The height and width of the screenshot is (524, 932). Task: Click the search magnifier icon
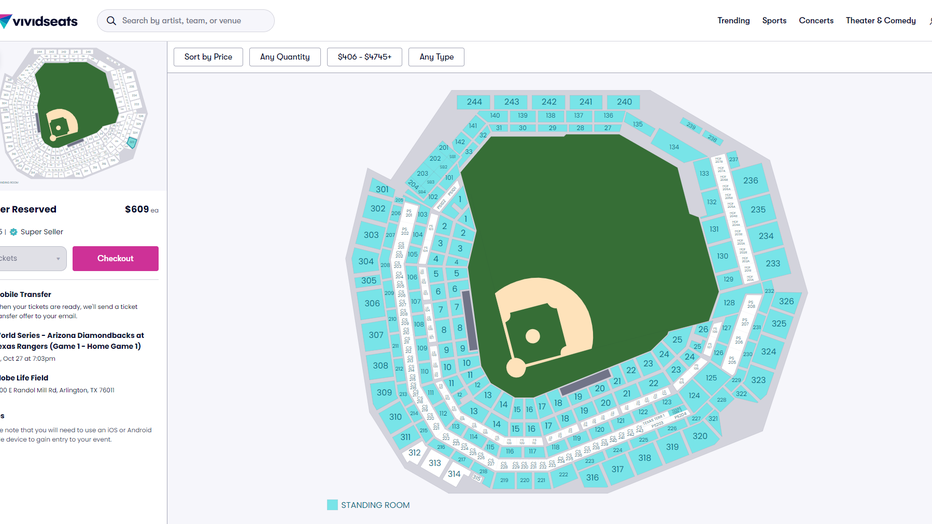[x=111, y=21]
